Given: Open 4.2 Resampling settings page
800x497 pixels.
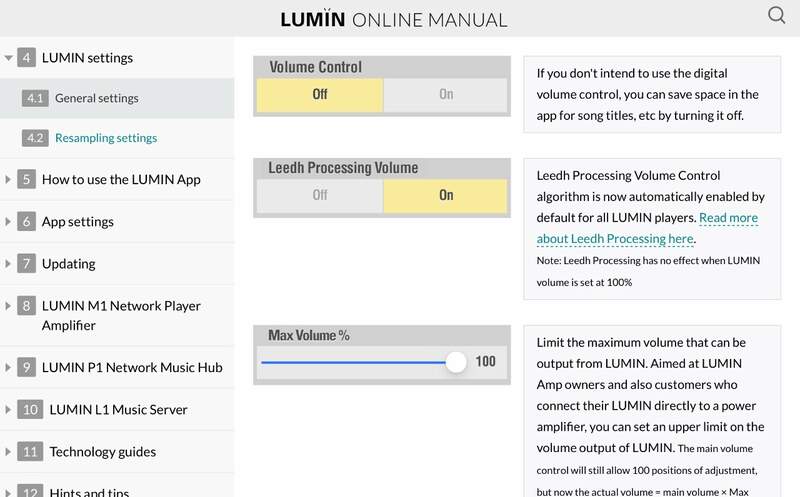Looking at the screenshot, I should (x=105, y=138).
